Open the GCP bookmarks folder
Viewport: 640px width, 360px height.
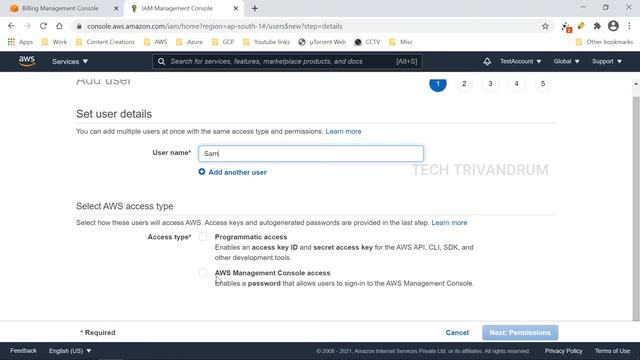(x=223, y=42)
